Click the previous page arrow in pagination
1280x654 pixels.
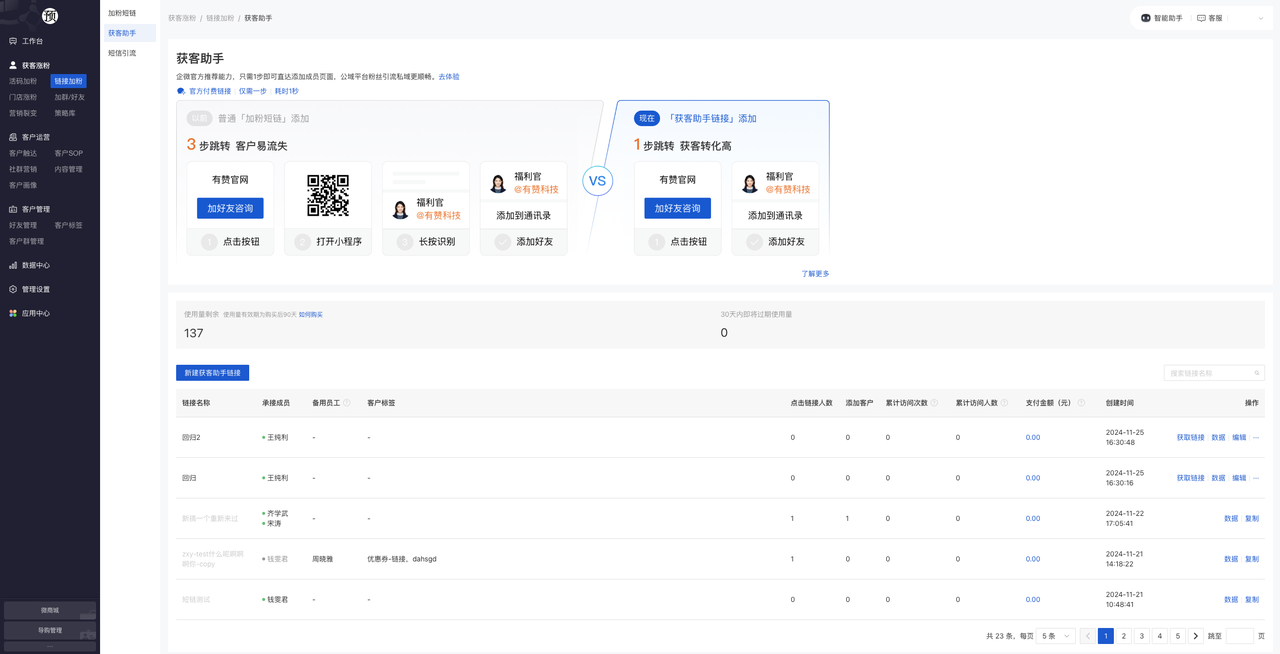click(1088, 636)
